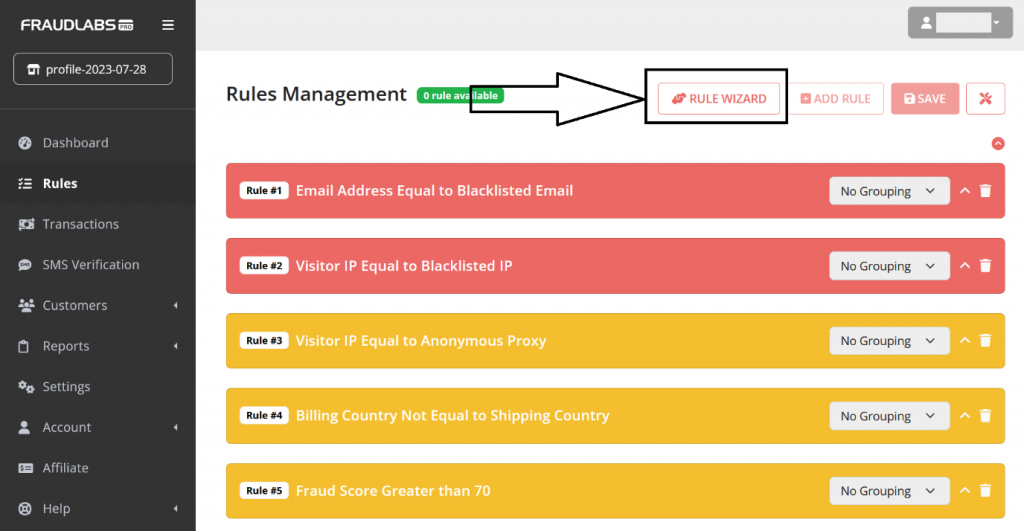The width and height of the screenshot is (1024, 531).
Task: Save the rules with the Save button
Action: 925,99
